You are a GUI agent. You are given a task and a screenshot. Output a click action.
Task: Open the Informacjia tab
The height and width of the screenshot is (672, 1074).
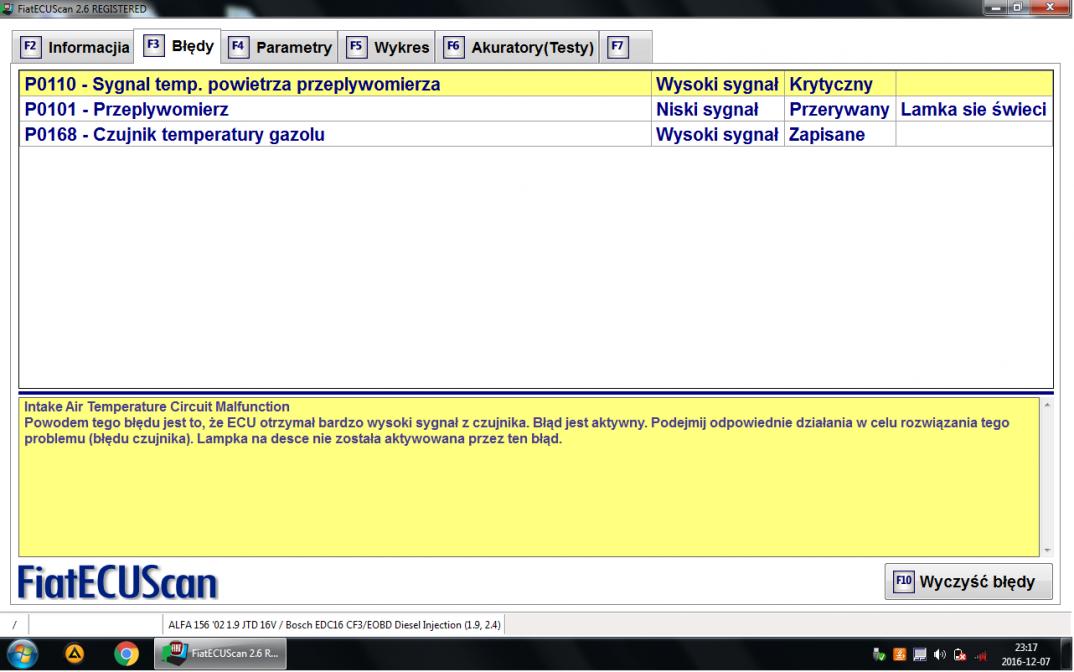pos(74,47)
